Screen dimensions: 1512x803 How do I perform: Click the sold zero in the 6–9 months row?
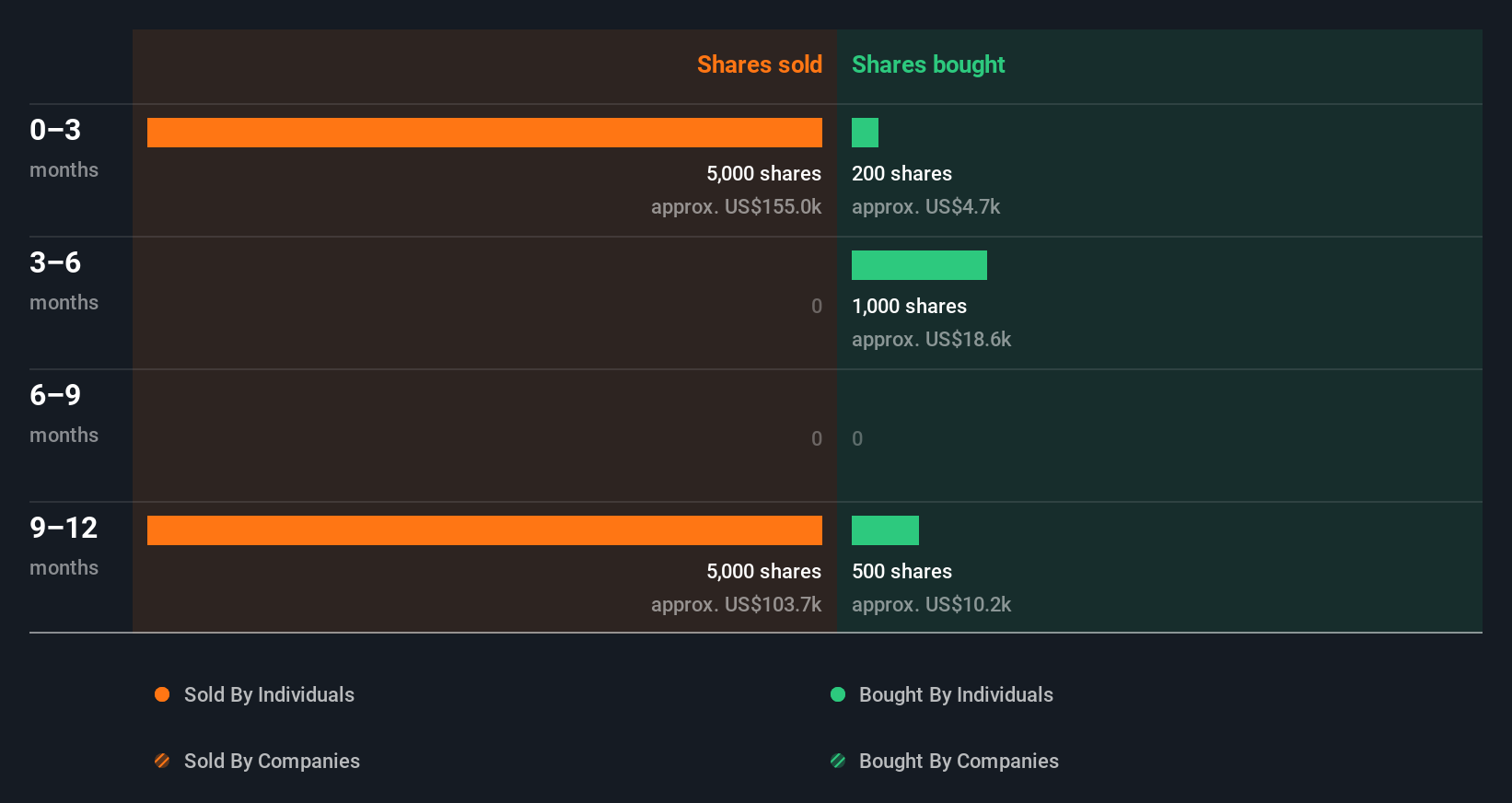tap(817, 439)
